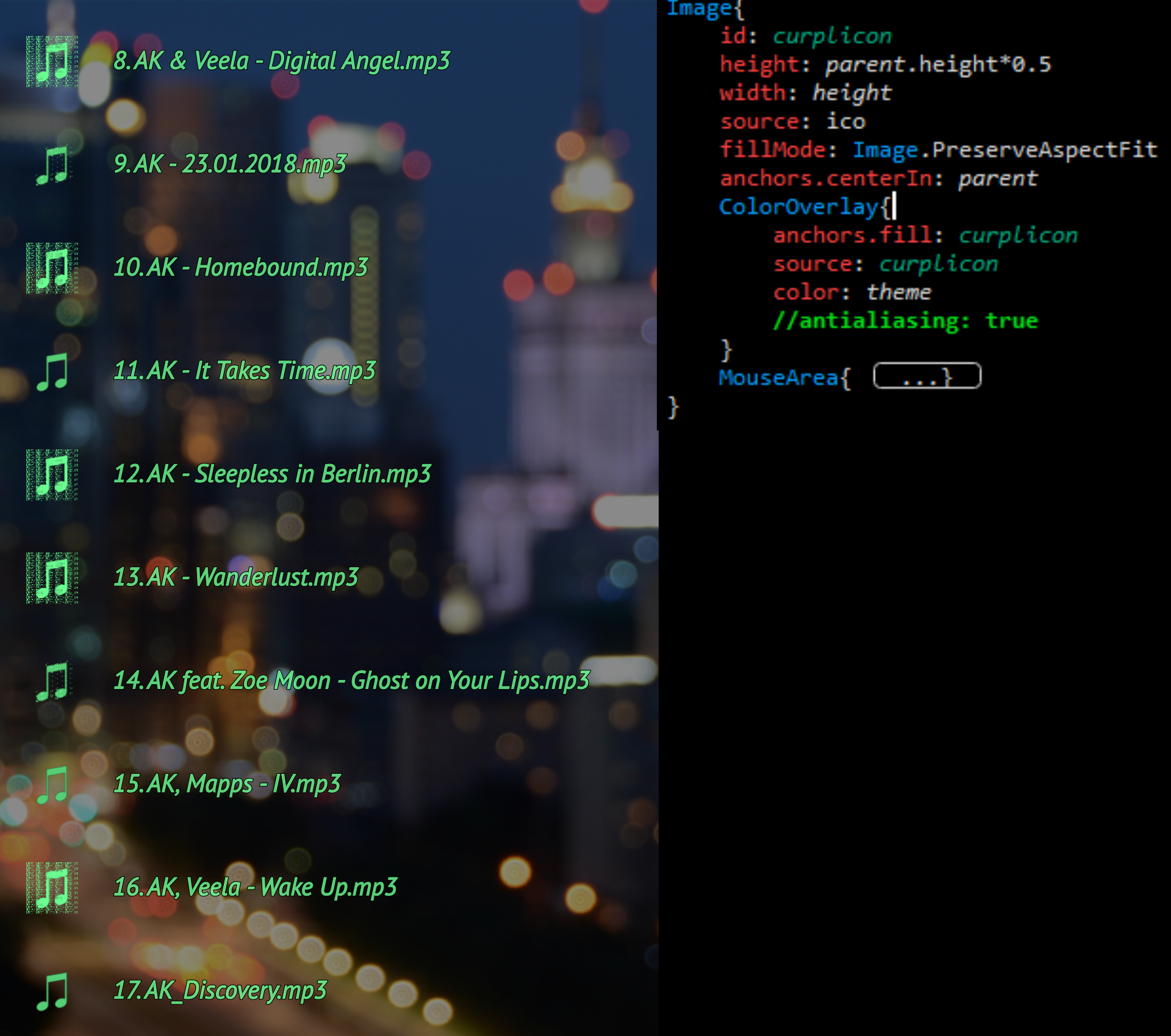Click music icon next to It Takes Time

click(52, 371)
